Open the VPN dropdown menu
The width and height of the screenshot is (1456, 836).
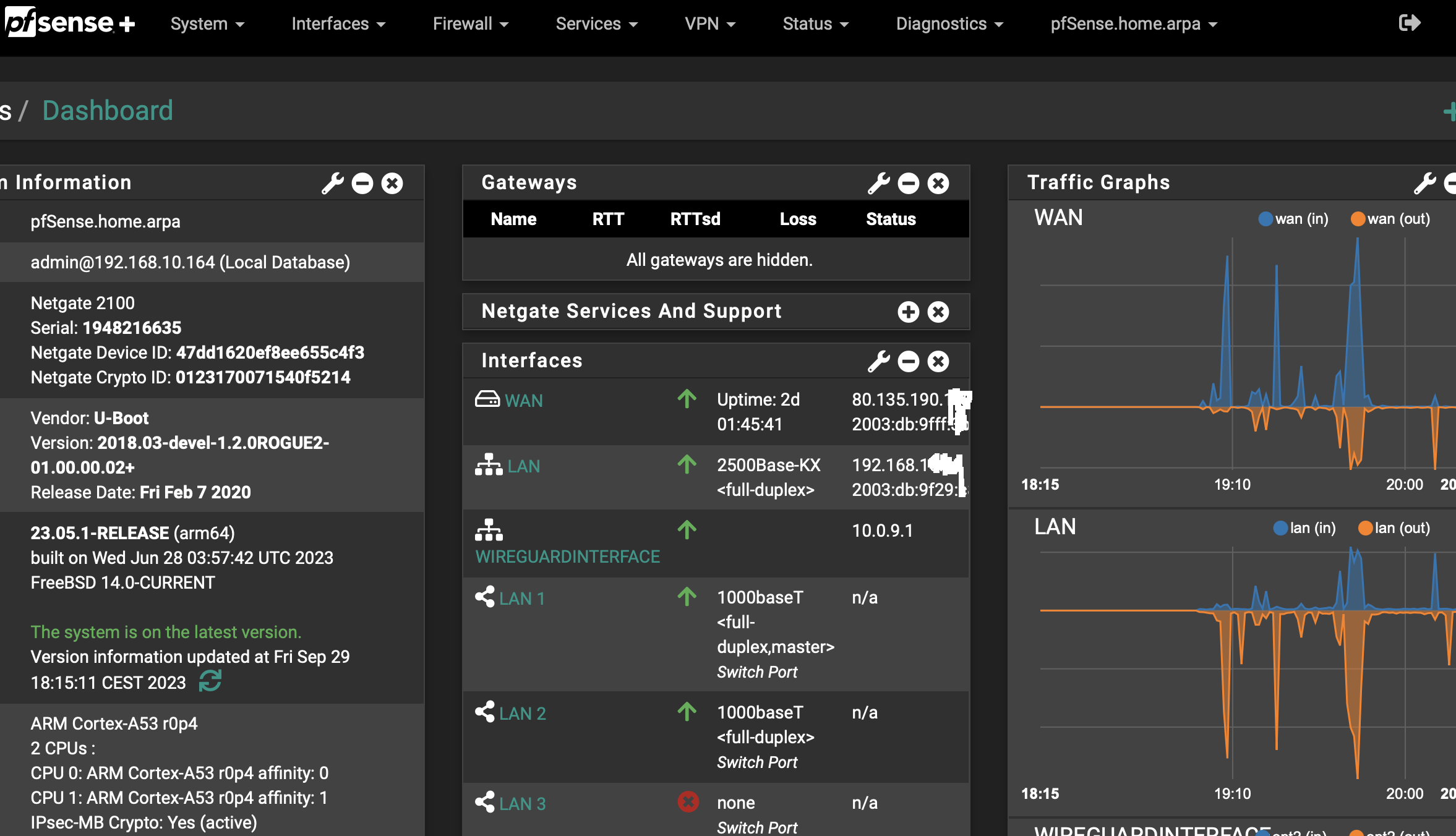[710, 23]
